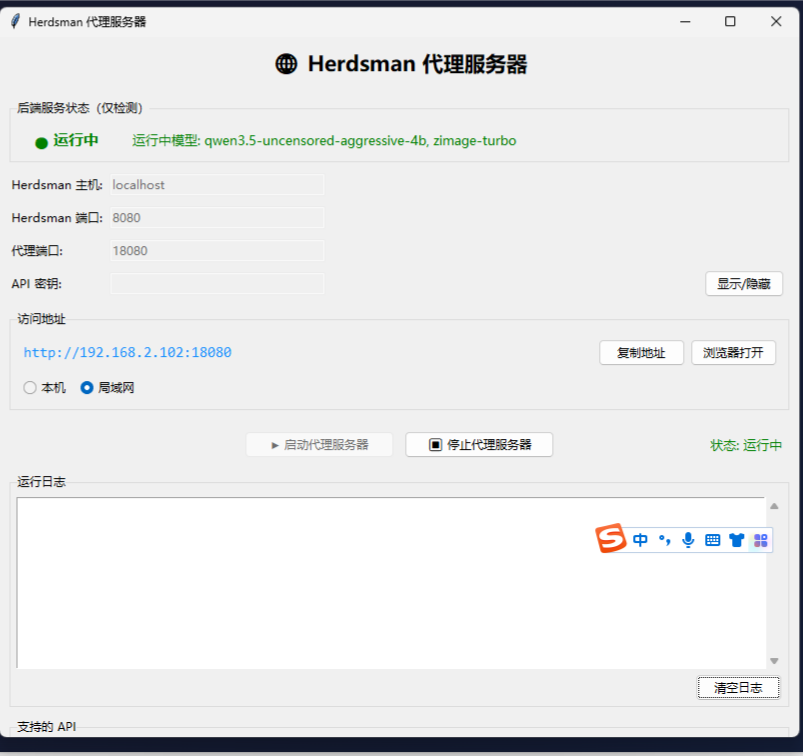Open Sogou skin shirt icon
Viewport: 803px width, 756px height.
pos(736,540)
